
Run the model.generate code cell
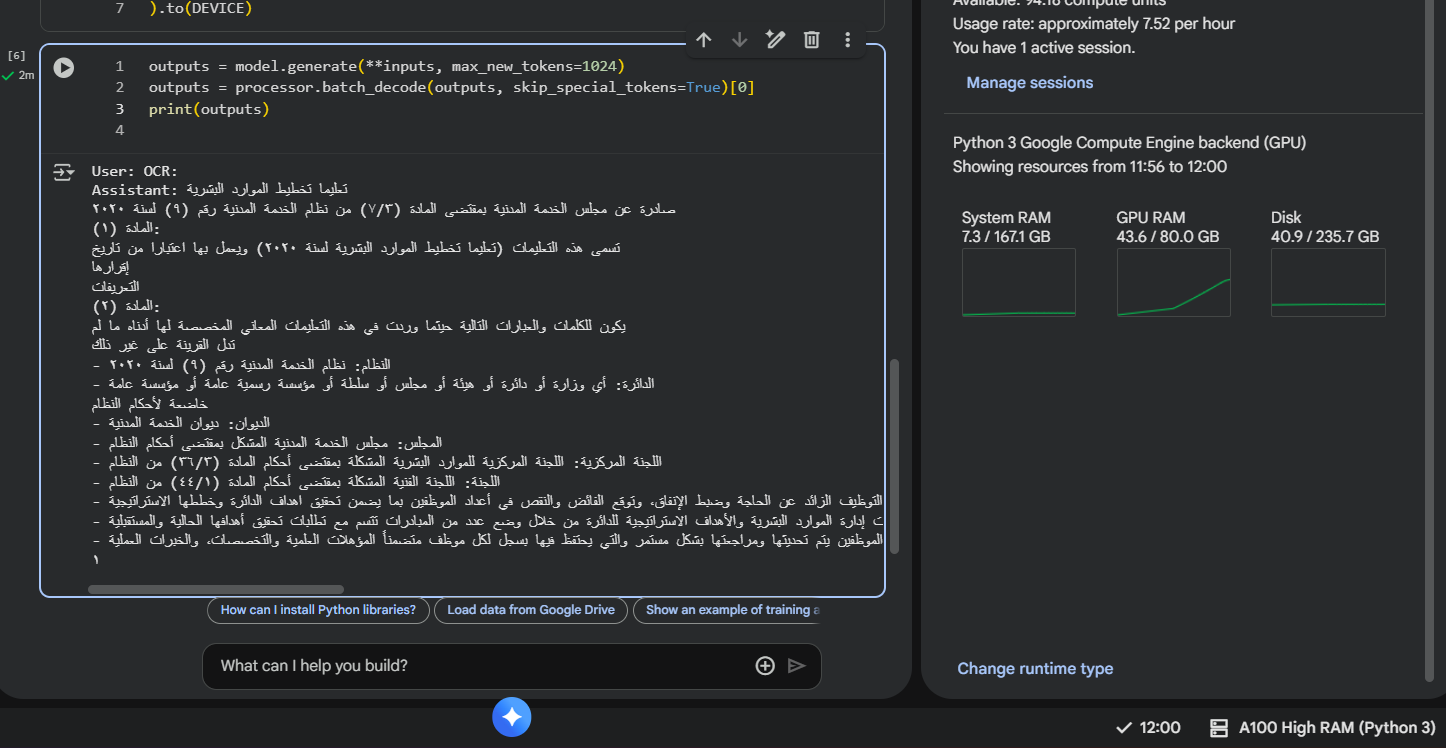(x=63, y=68)
